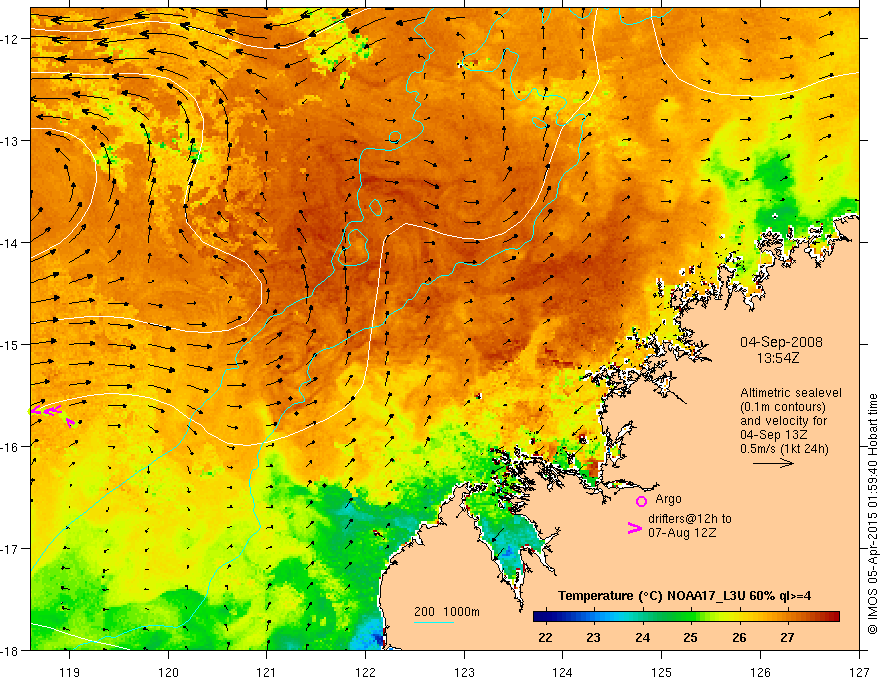The height and width of the screenshot is (680, 880).
Task: Click longitude axis label 119
Action: [x=70, y=672]
